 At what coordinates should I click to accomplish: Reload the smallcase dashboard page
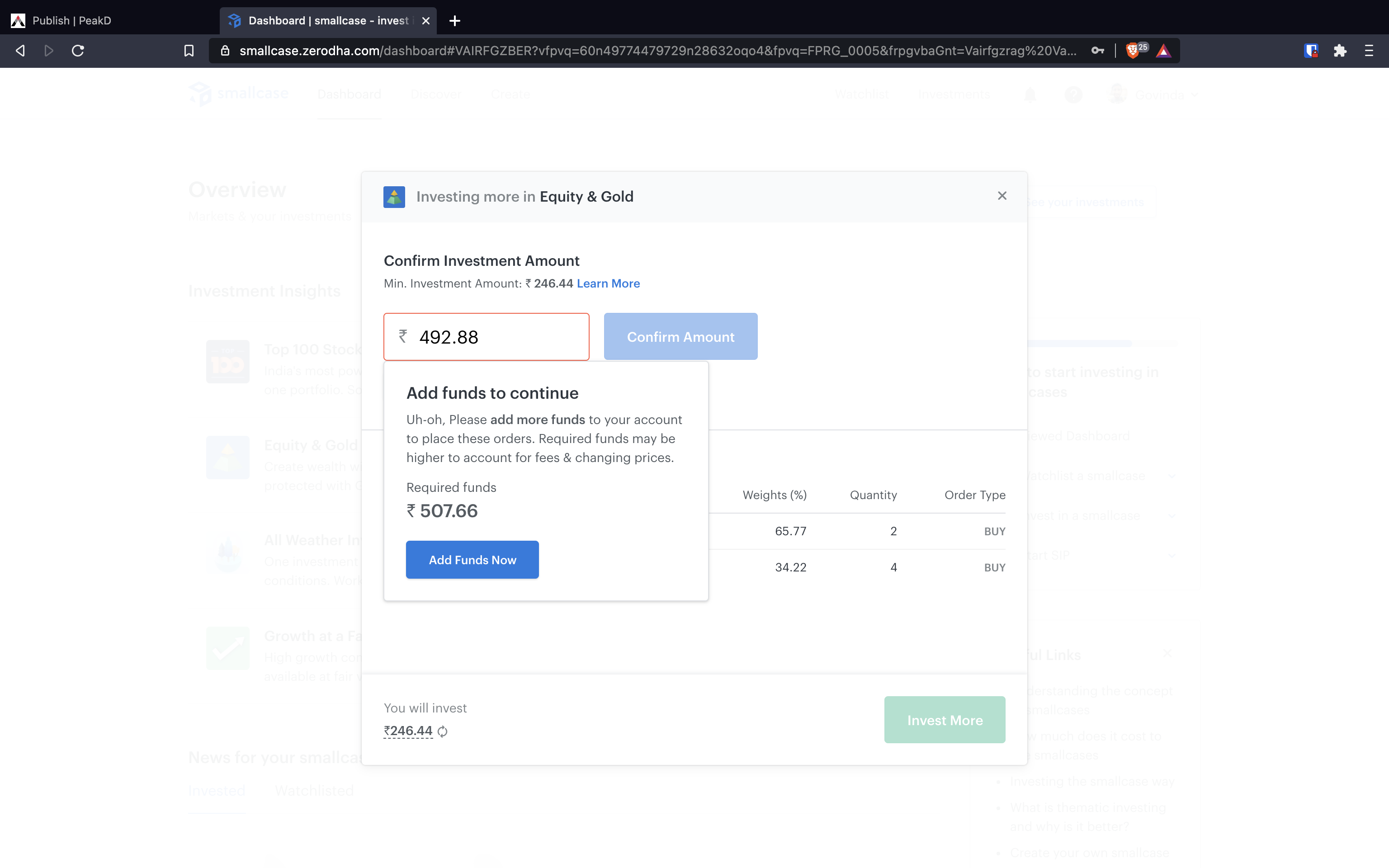pyautogui.click(x=78, y=51)
